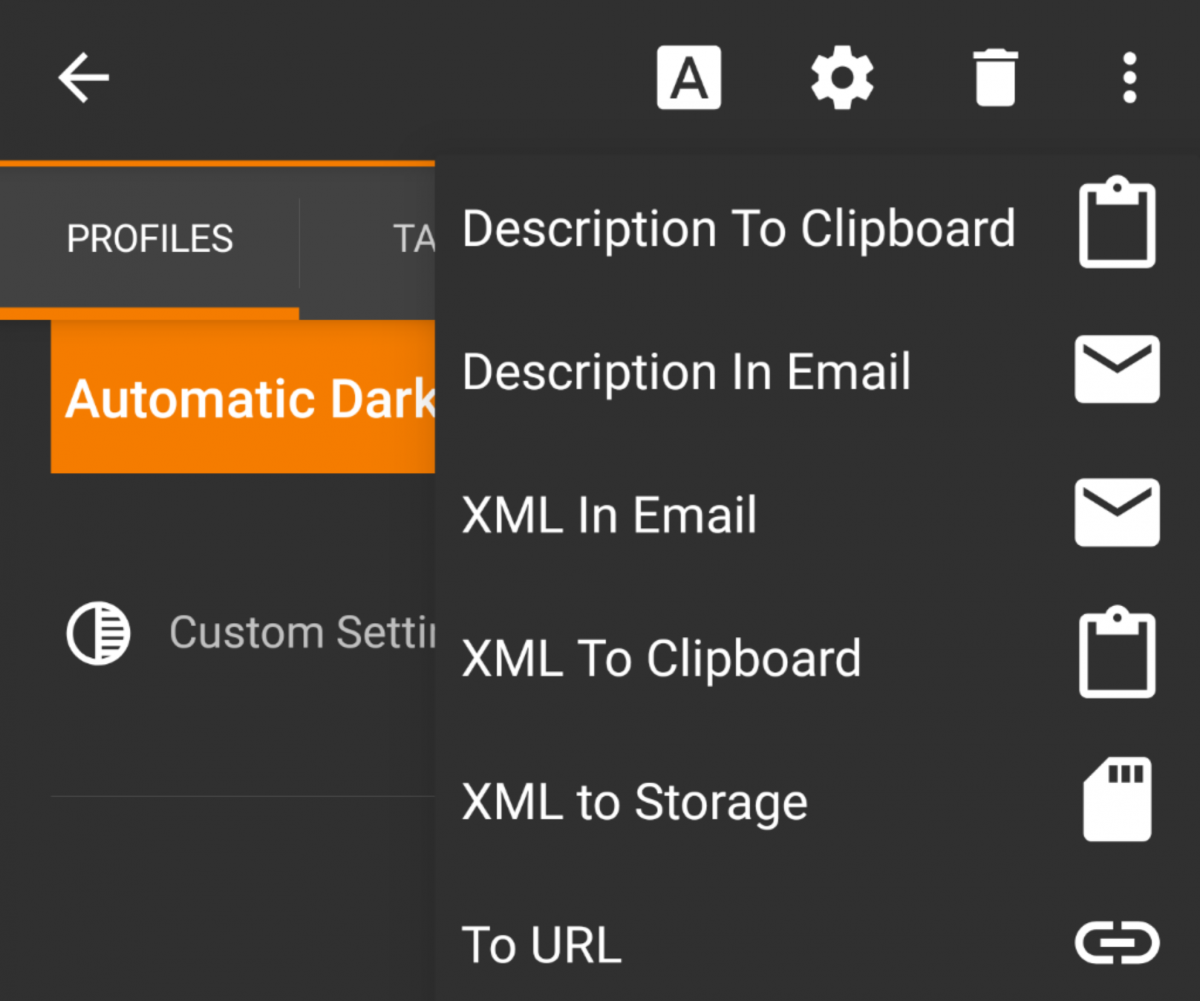The height and width of the screenshot is (1001, 1200).
Task: Click the link icon next to To URL
Action: (1117, 941)
